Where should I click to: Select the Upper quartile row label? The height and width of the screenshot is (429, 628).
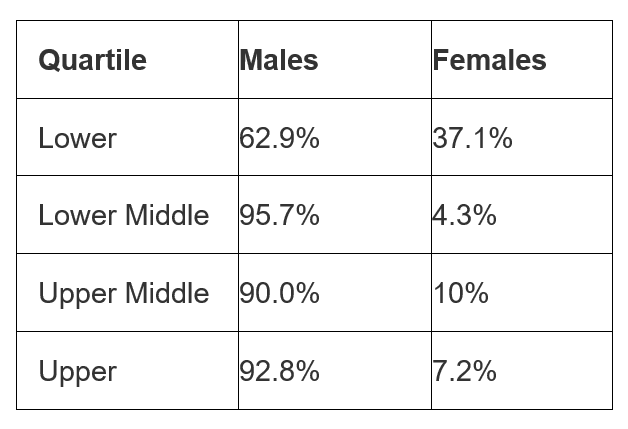[x=78, y=372]
